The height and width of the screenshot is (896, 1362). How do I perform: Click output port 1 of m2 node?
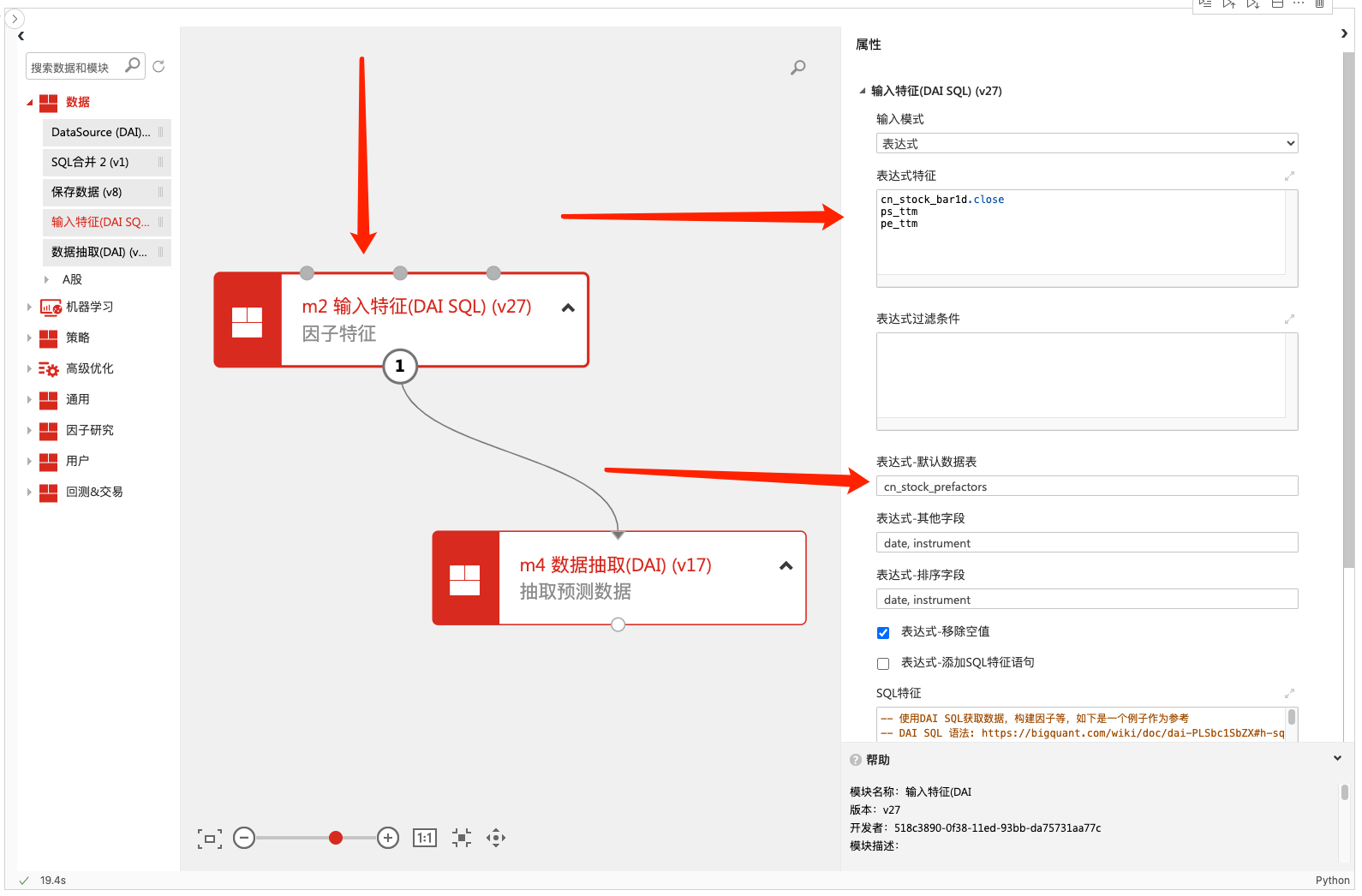(400, 366)
